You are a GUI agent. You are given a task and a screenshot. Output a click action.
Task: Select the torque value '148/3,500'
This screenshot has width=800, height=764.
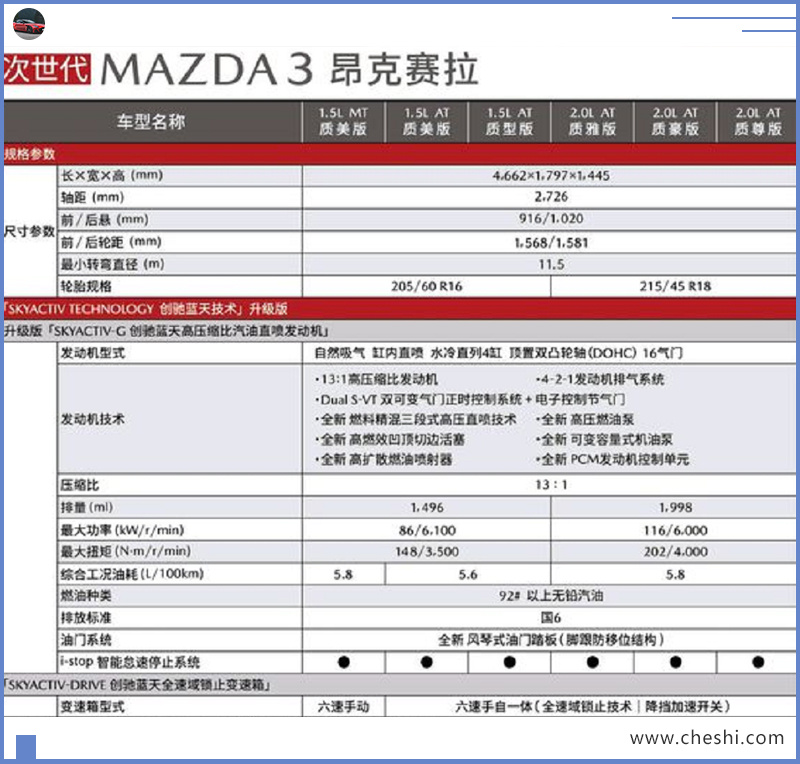click(427, 552)
